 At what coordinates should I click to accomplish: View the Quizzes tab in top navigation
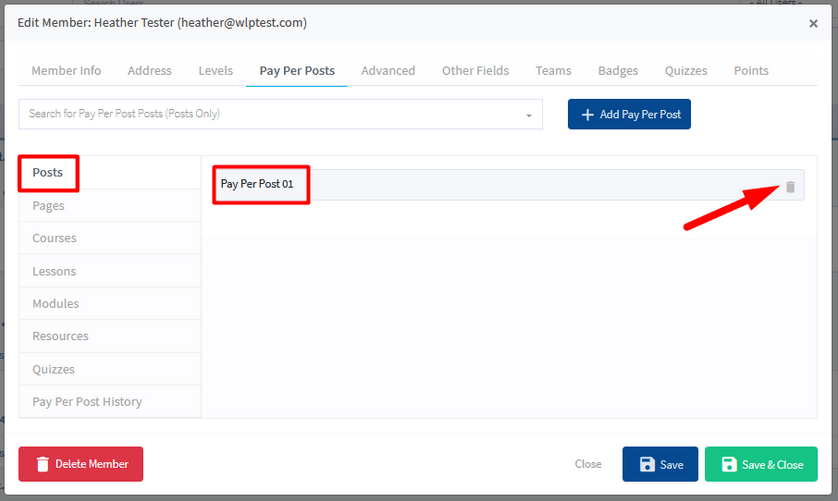686,71
